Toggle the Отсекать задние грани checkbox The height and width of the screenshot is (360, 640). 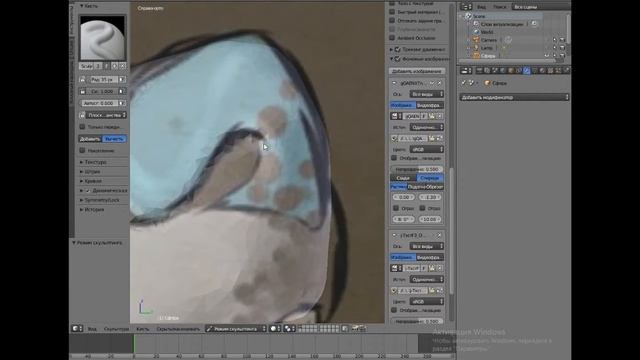(x=392, y=20)
